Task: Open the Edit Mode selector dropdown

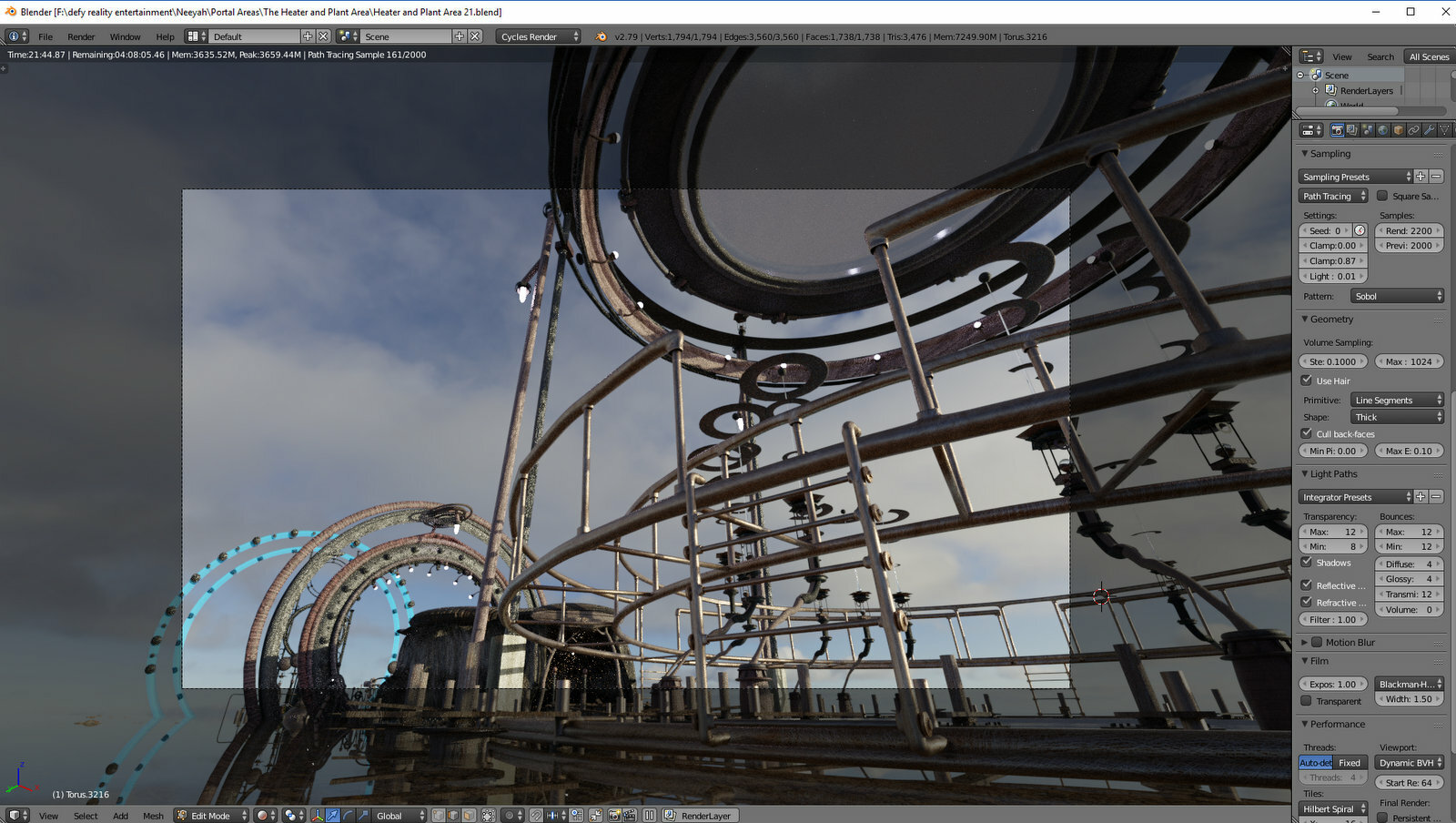Action: (x=211, y=816)
